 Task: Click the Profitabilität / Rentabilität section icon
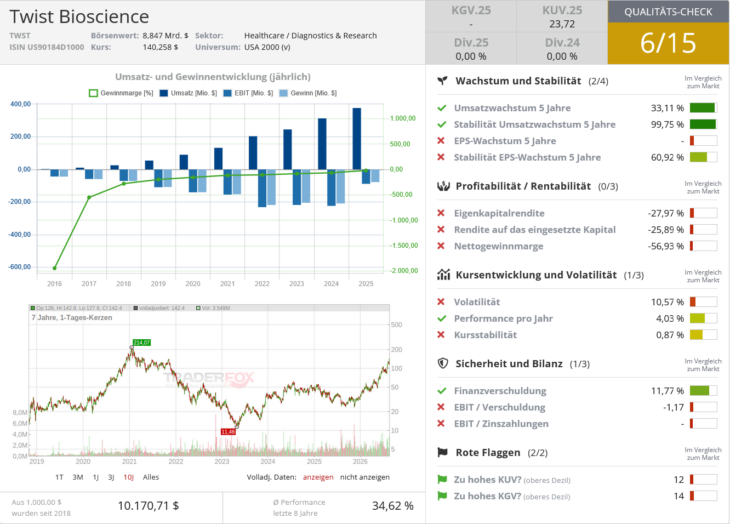tap(443, 186)
